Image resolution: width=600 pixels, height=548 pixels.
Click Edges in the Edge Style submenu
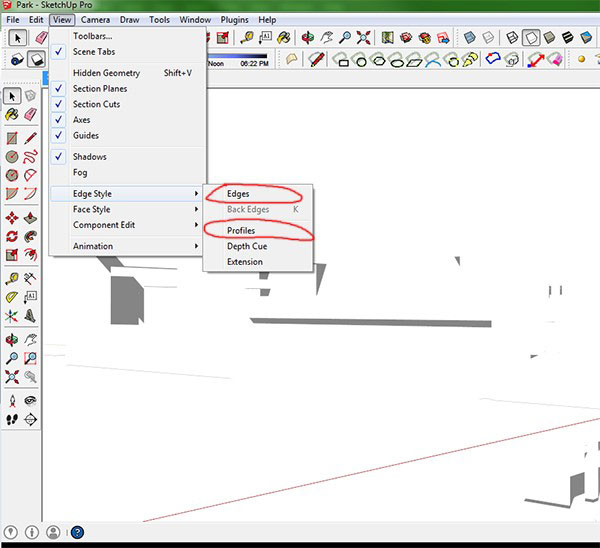click(x=238, y=194)
